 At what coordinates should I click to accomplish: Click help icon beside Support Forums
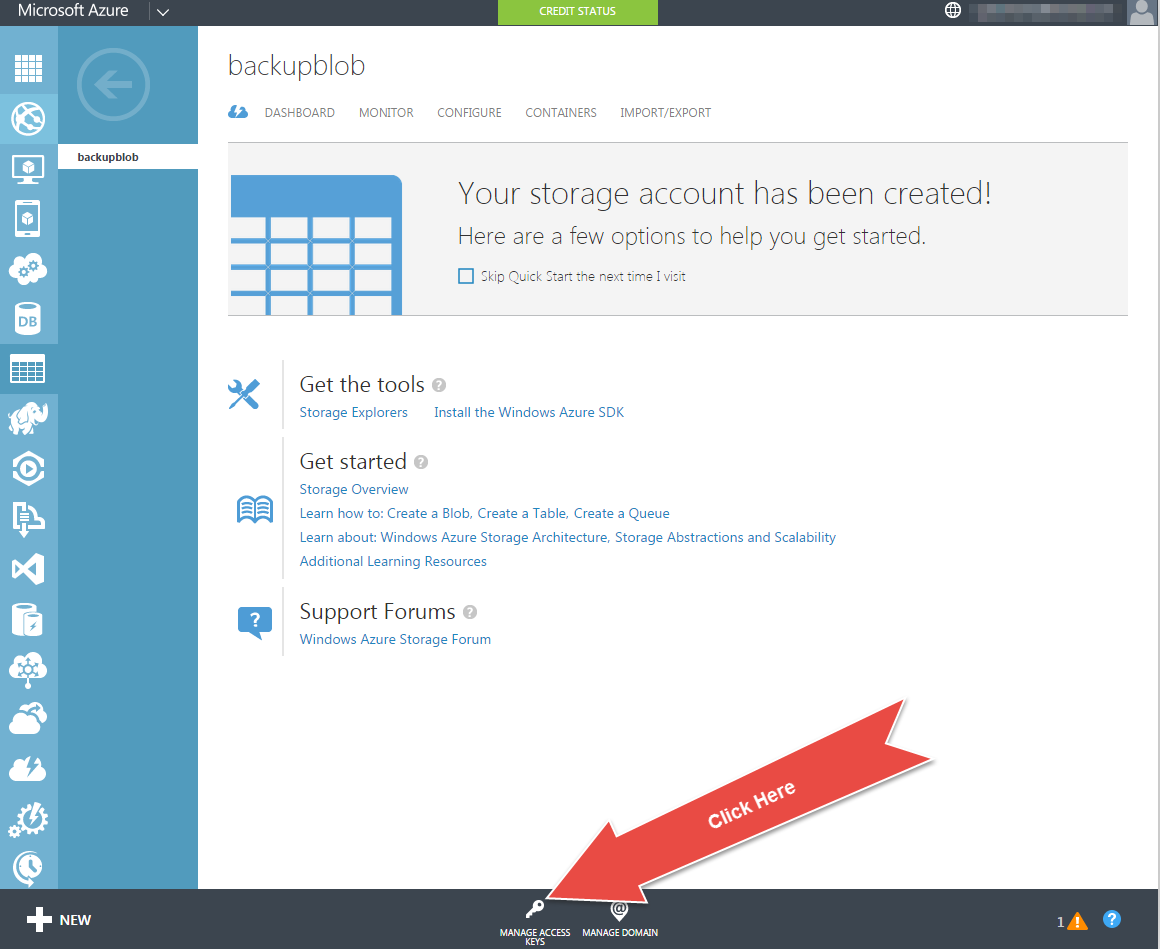click(470, 612)
